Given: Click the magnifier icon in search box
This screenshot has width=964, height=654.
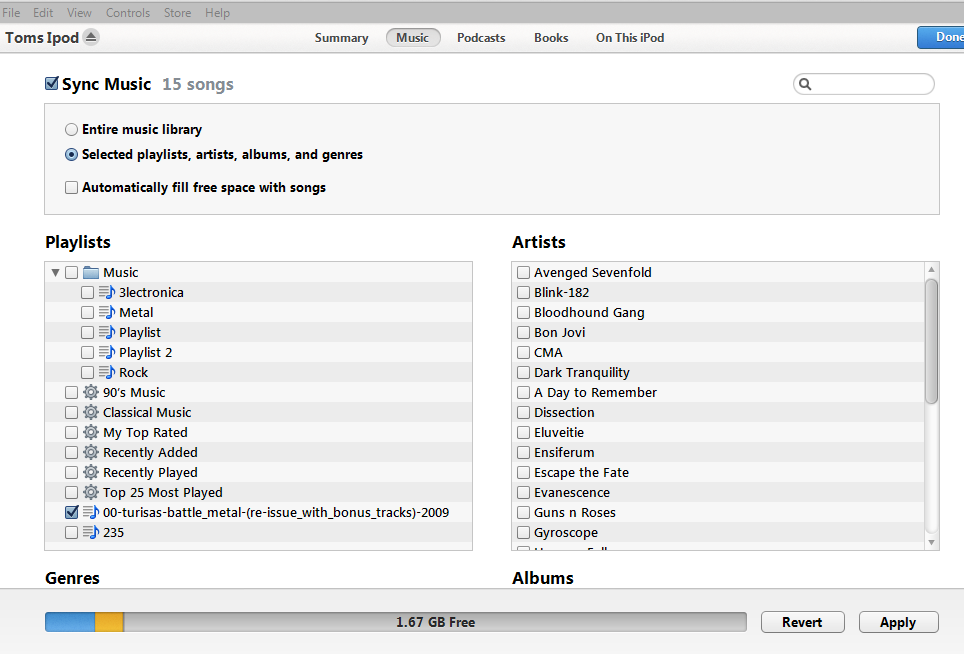Looking at the screenshot, I should [x=805, y=84].
